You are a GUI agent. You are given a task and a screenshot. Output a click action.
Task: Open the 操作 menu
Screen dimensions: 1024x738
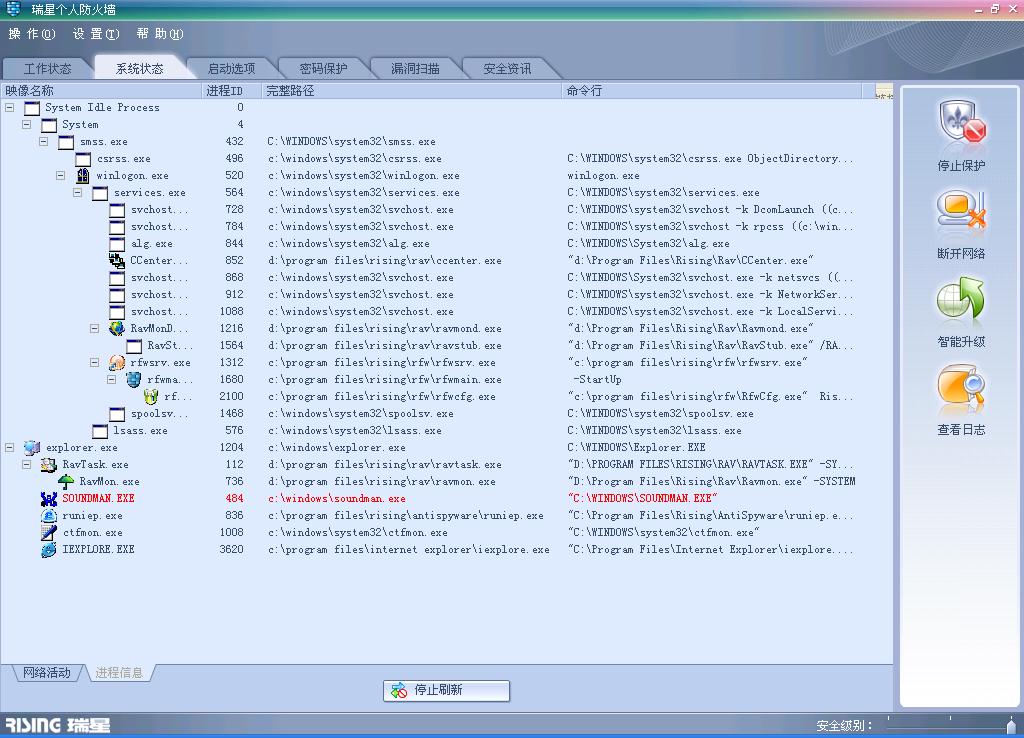31,34
